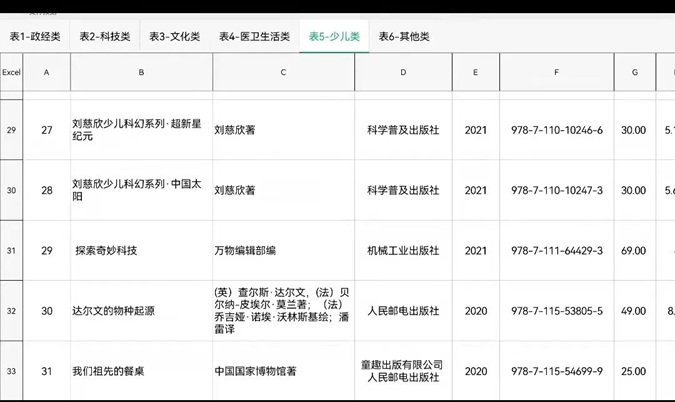Click the active 表5-少儿类 tab

(334, 37)
